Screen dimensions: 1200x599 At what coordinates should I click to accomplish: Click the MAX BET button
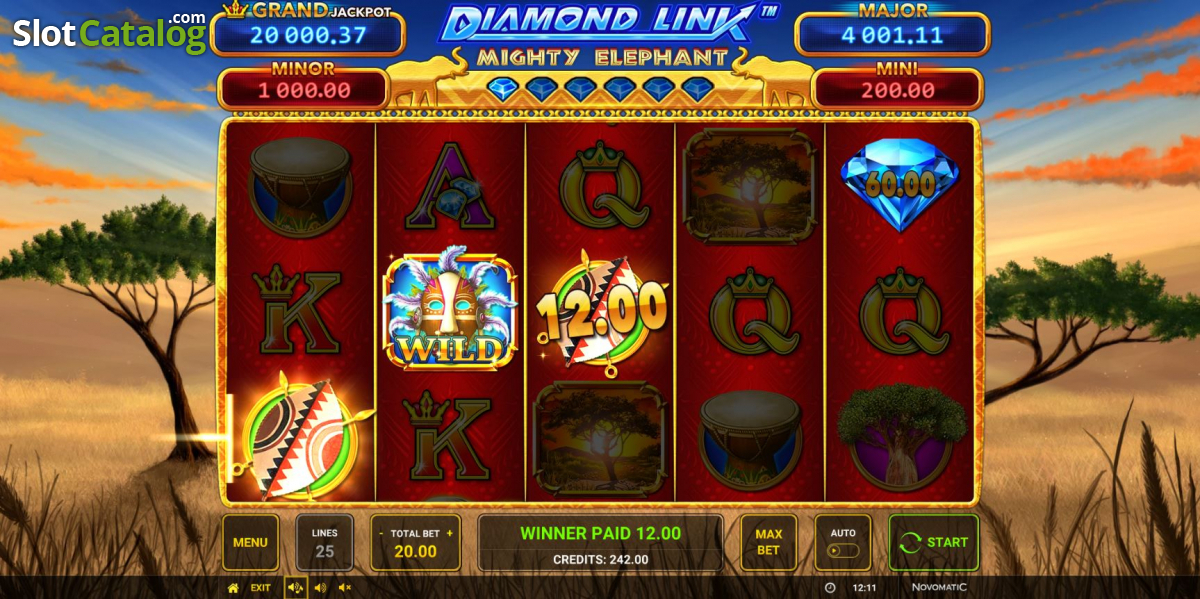(768, 542)
